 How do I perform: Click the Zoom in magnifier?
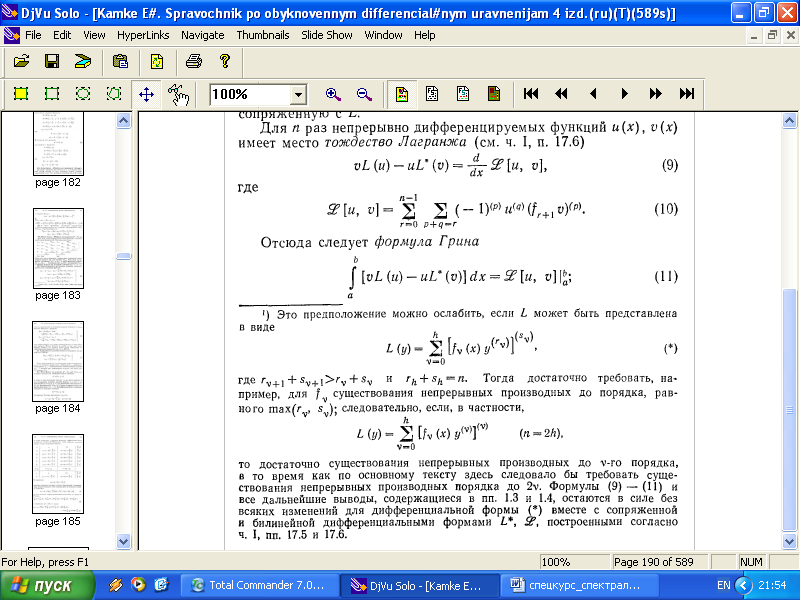(x=333, y=94)
